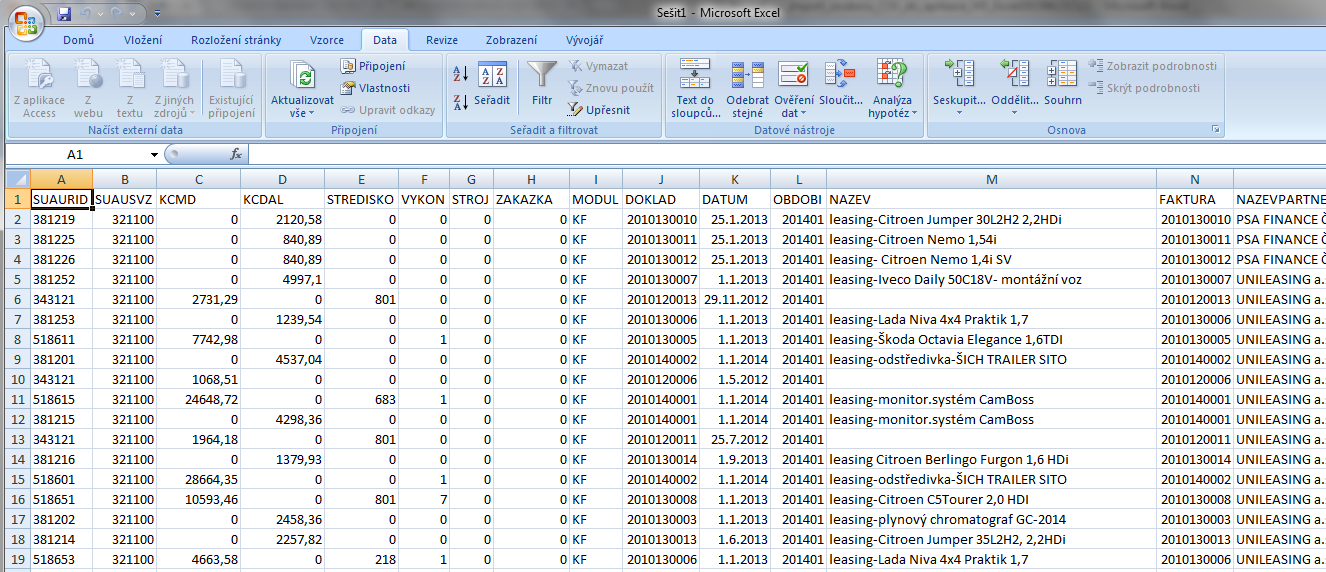1326x572 pixels.
Task: Click Zobrazit podrobnosti show detail
Action: point(1153,66)
